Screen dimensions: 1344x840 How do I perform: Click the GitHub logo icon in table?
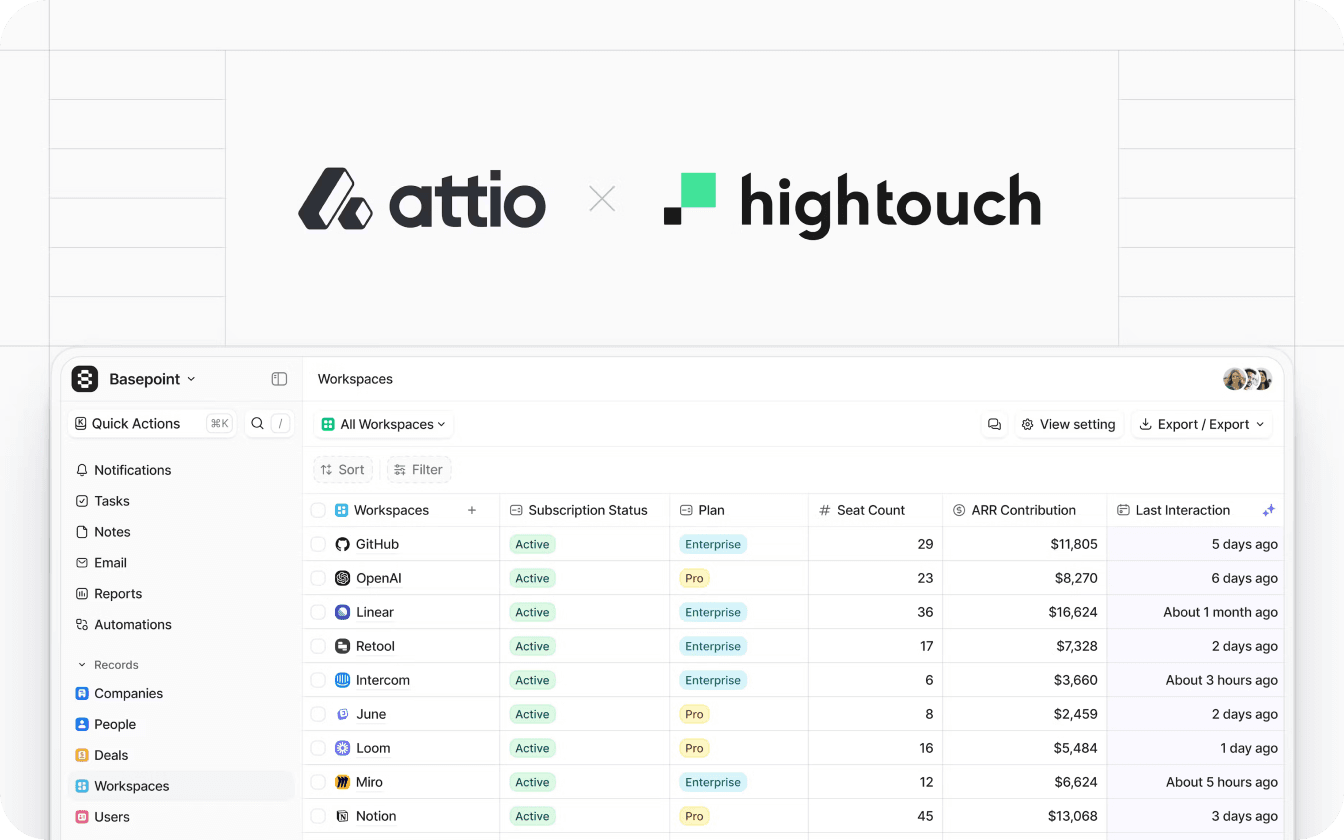tap(342, 544)
